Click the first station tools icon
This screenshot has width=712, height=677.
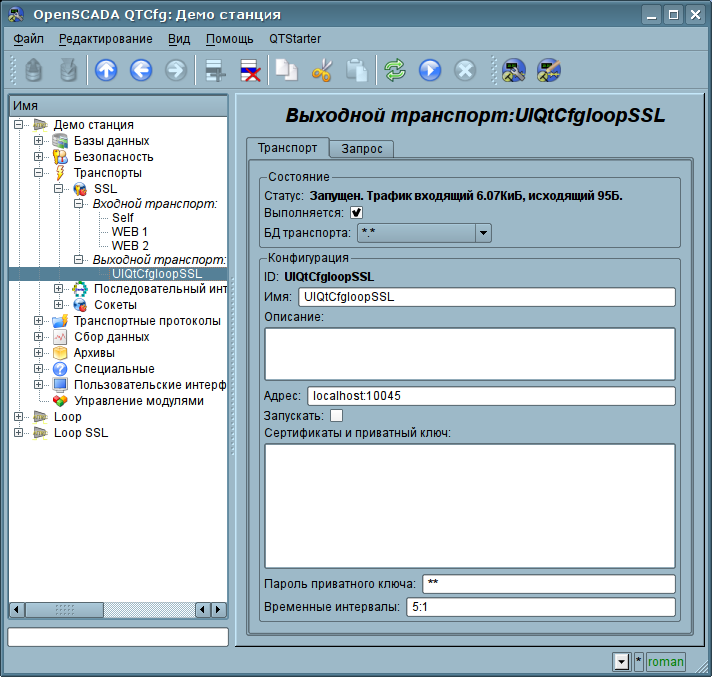[514, 70]
